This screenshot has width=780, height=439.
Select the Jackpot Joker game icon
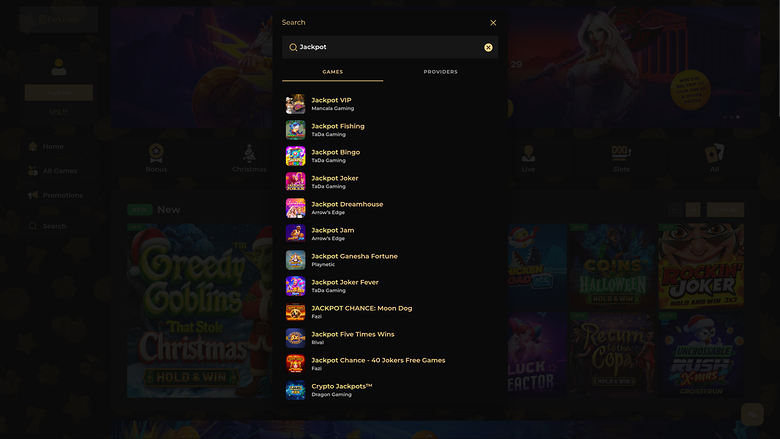coord(295,182)
